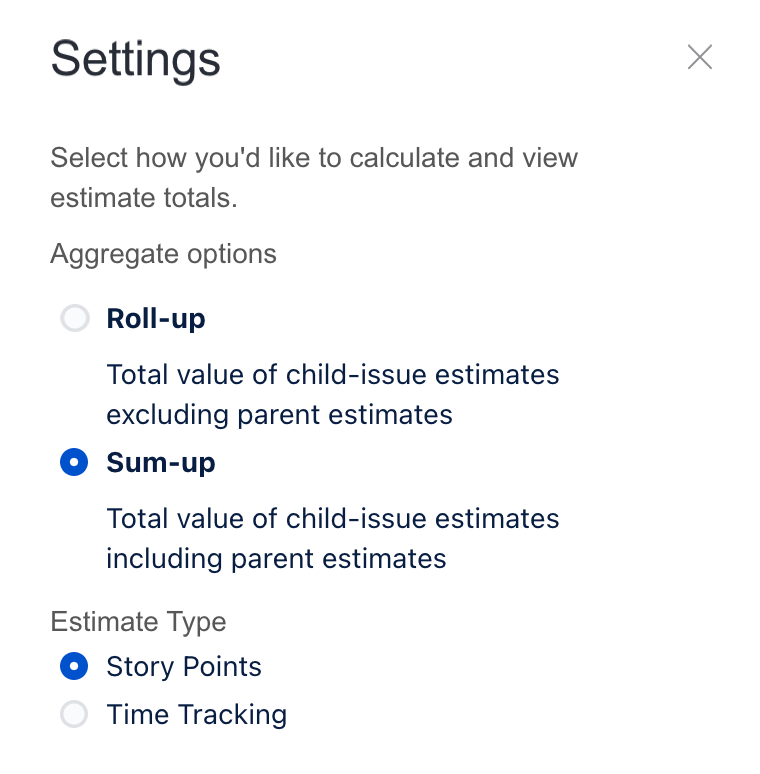Select the Roll-up radio button circle
760x774 pixels.
click(x=75, y=318)
